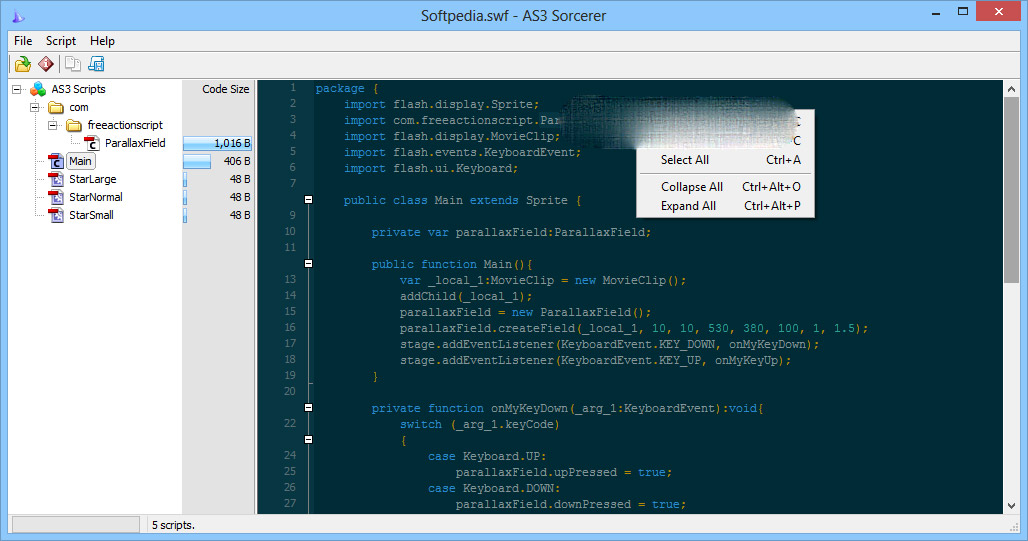
Task: Select the StarNormal tree item
Action: (96, 197)
